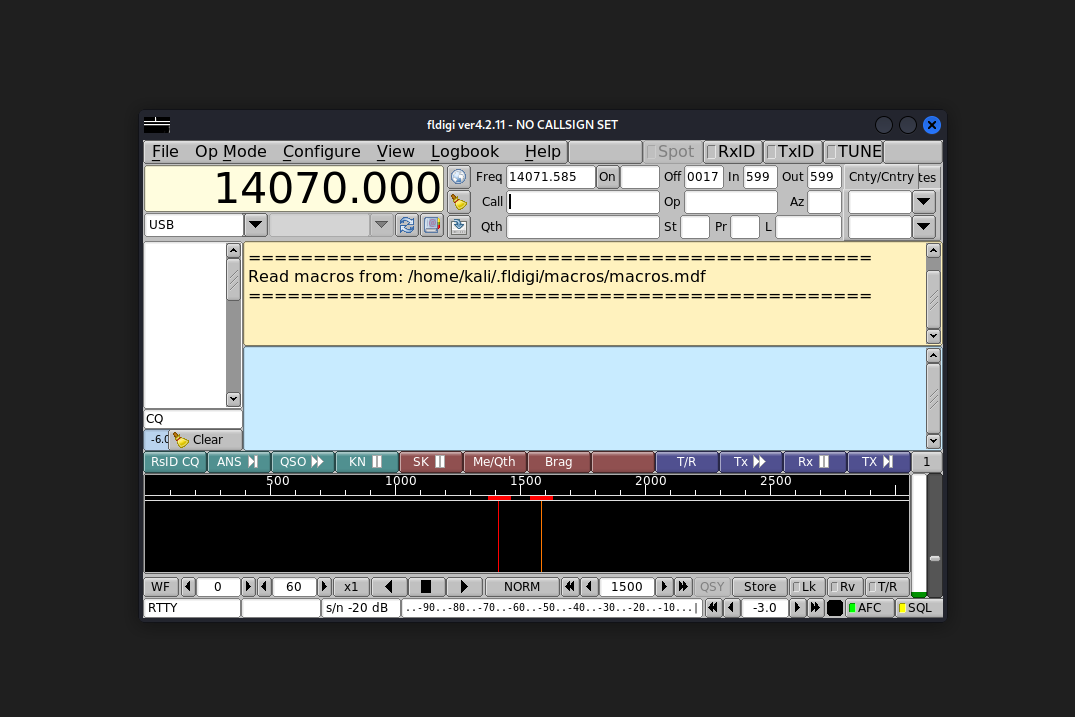Screen dimensions: 1075x717
Task: Step down the -3.0 squelch value
Action: 732,608
